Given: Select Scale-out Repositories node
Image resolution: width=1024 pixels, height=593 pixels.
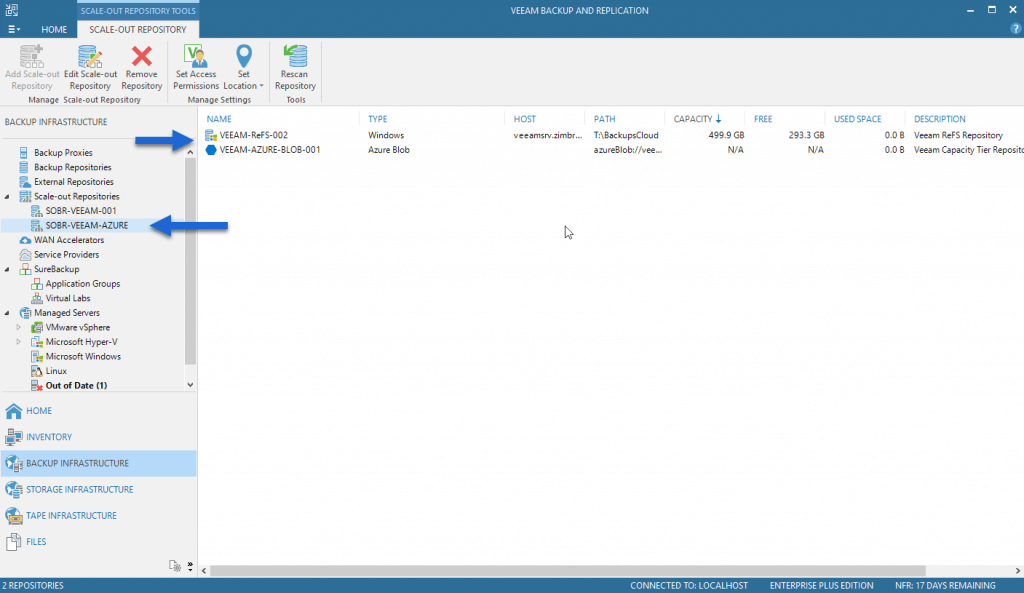Looking at the screenshot, I should pos(76,197).
